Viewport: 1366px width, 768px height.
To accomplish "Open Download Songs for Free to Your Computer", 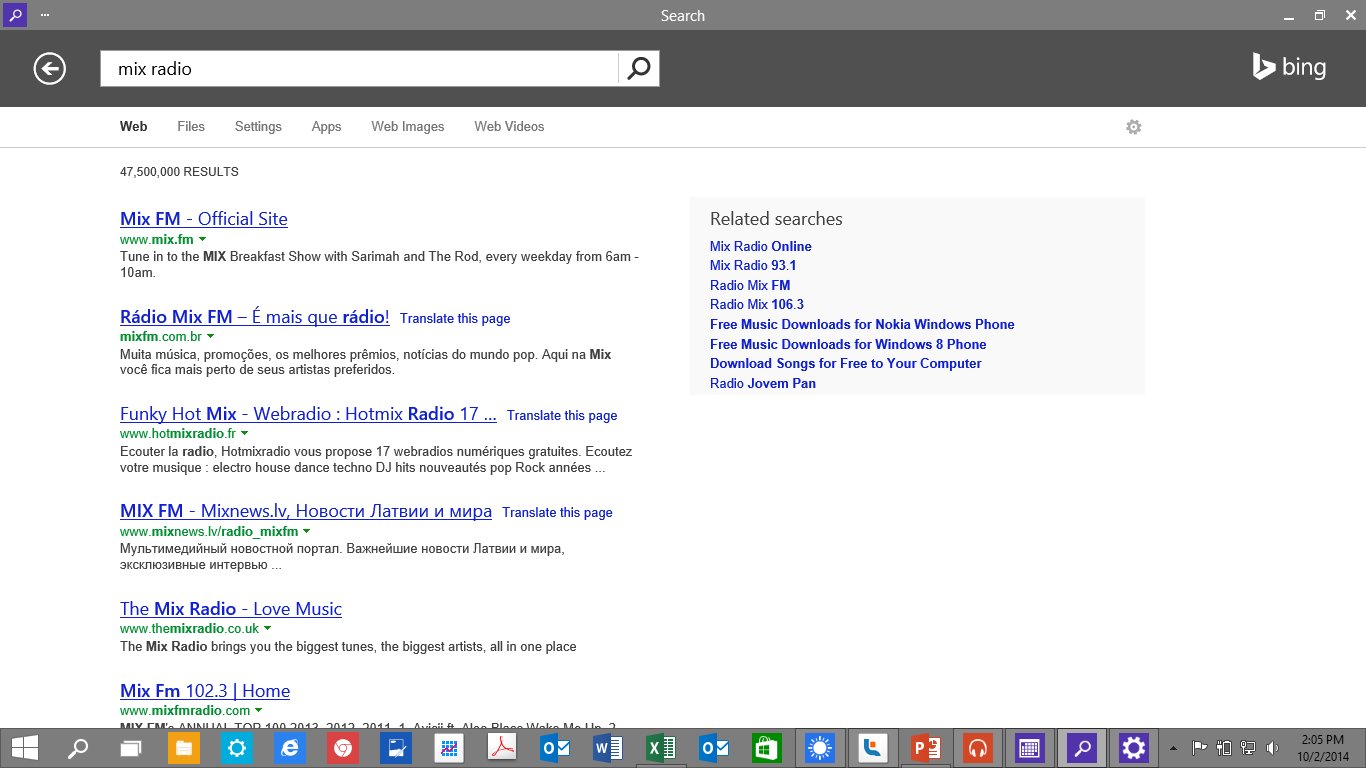I will tap(846, 363).
